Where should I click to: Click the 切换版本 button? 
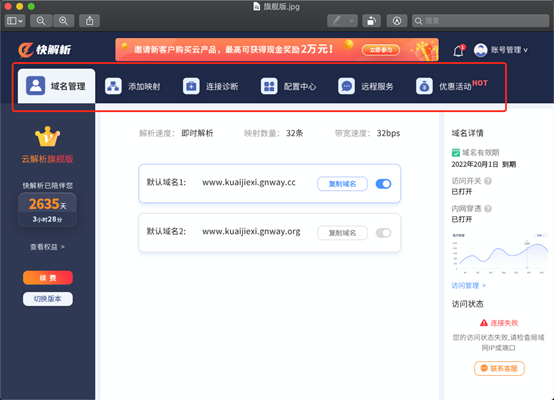click(x=48, y=299)
